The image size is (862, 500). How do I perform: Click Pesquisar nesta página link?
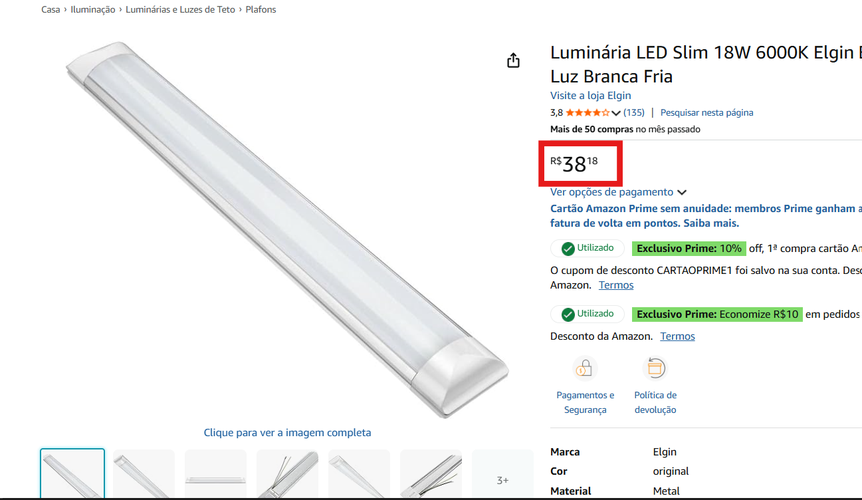[706, 113]
